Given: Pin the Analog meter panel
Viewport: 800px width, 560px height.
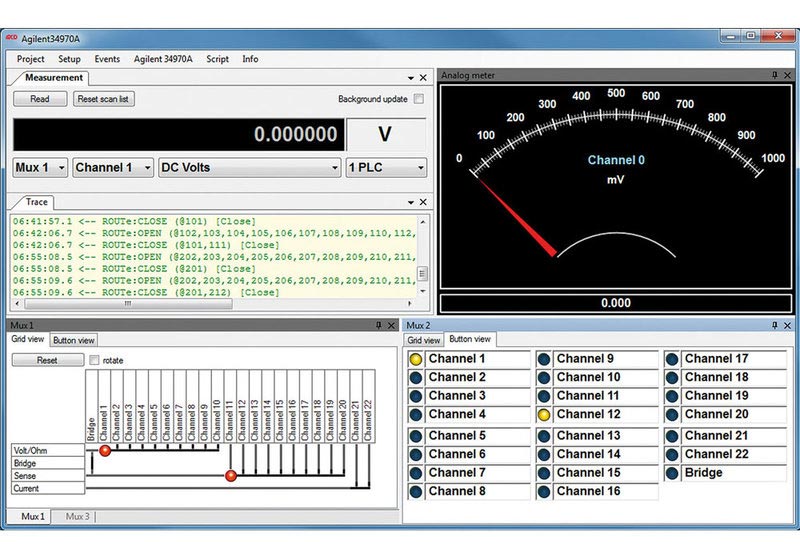Looking at the screenshot, I should 774,75.
